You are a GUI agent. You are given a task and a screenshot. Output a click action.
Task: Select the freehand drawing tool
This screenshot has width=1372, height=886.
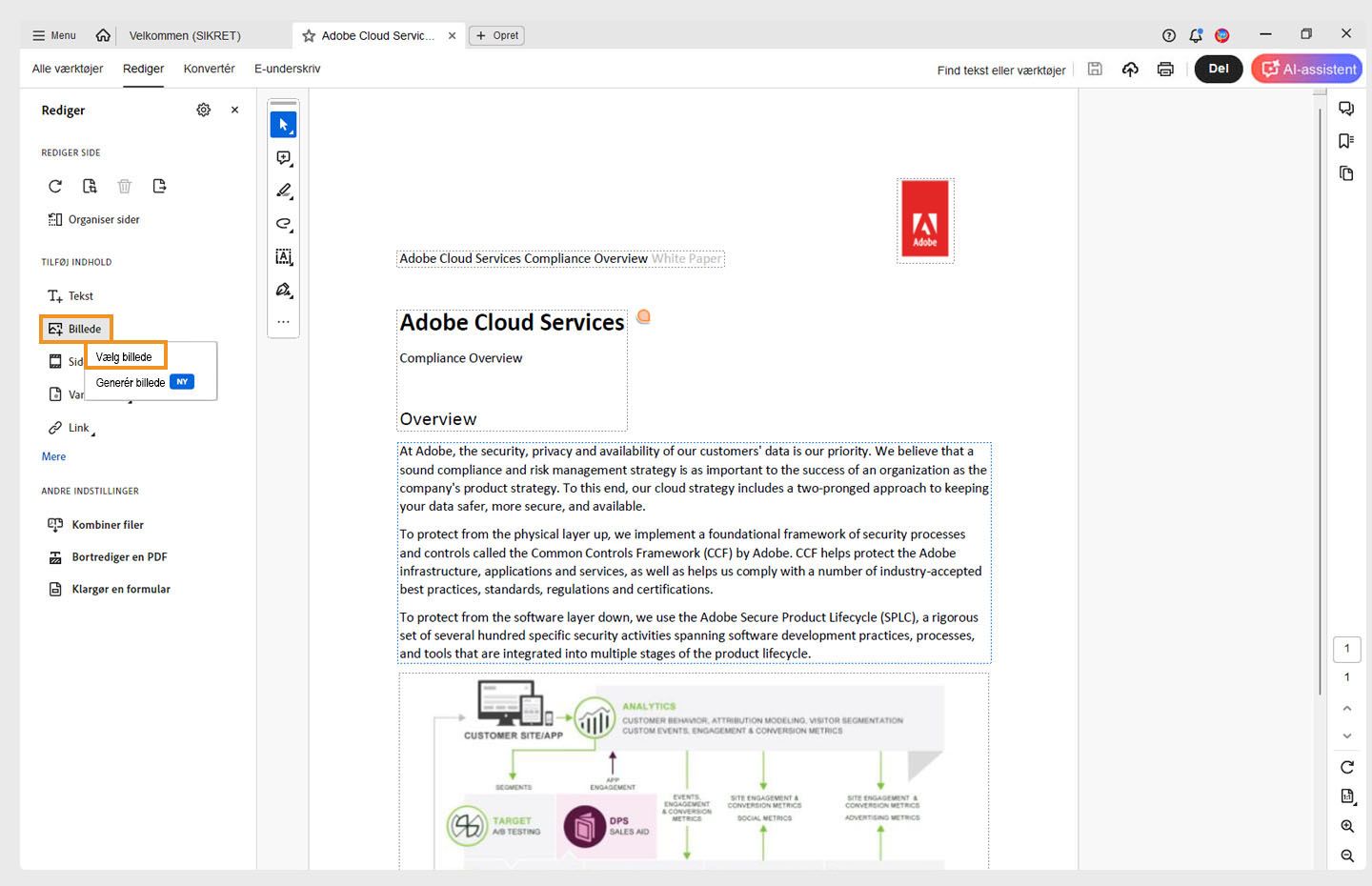point(283,224)
